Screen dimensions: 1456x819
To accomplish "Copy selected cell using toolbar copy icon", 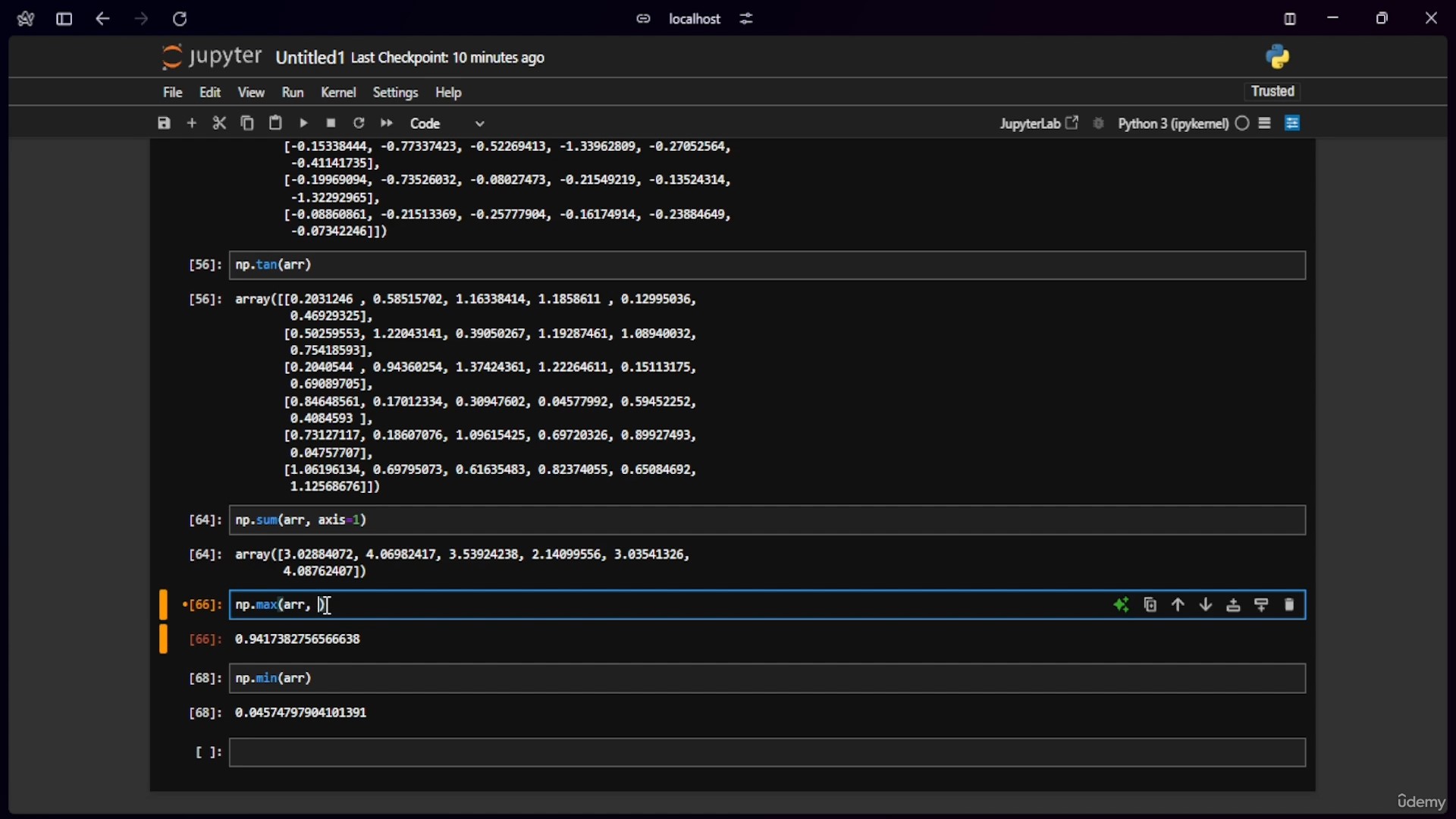I will pos(247,123).
